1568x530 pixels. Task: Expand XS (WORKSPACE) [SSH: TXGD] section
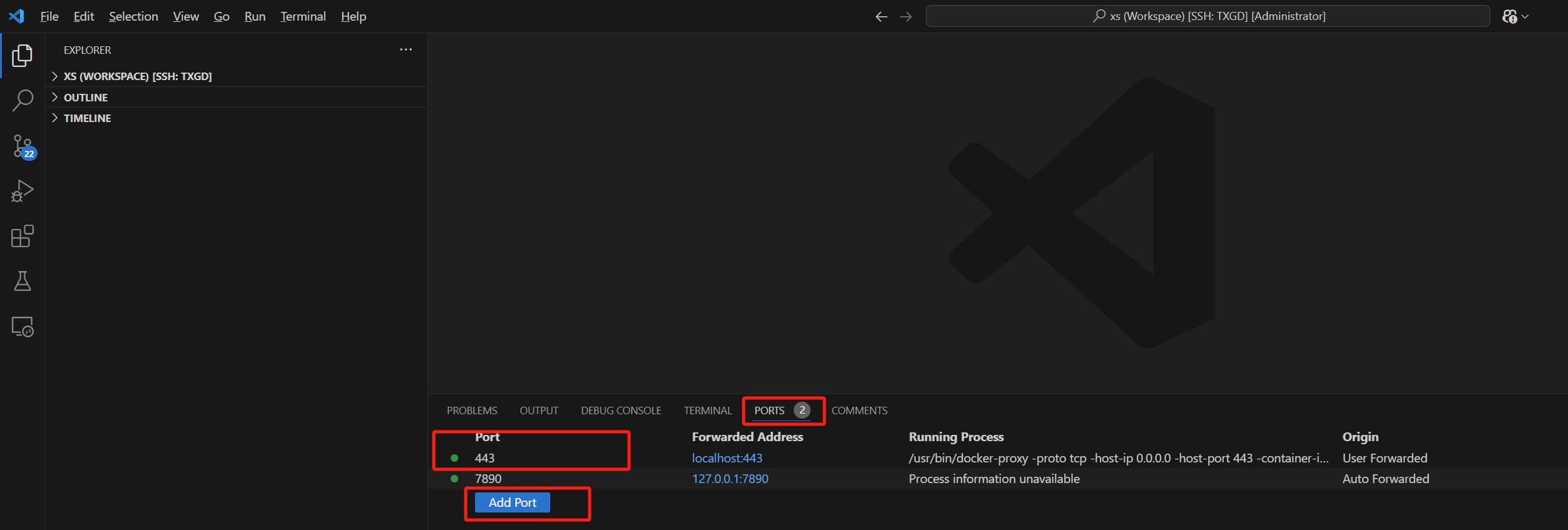click(x=236, y=76)
